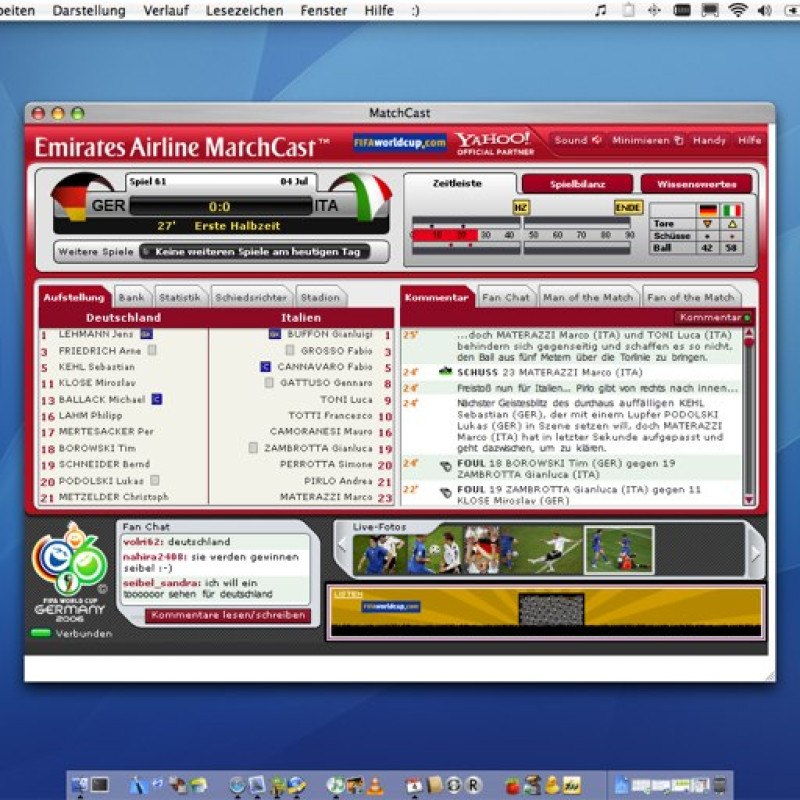Click goalkeeper badge next to BUFFON Gianluigi
800x800 pixels.
coord(274,334)
